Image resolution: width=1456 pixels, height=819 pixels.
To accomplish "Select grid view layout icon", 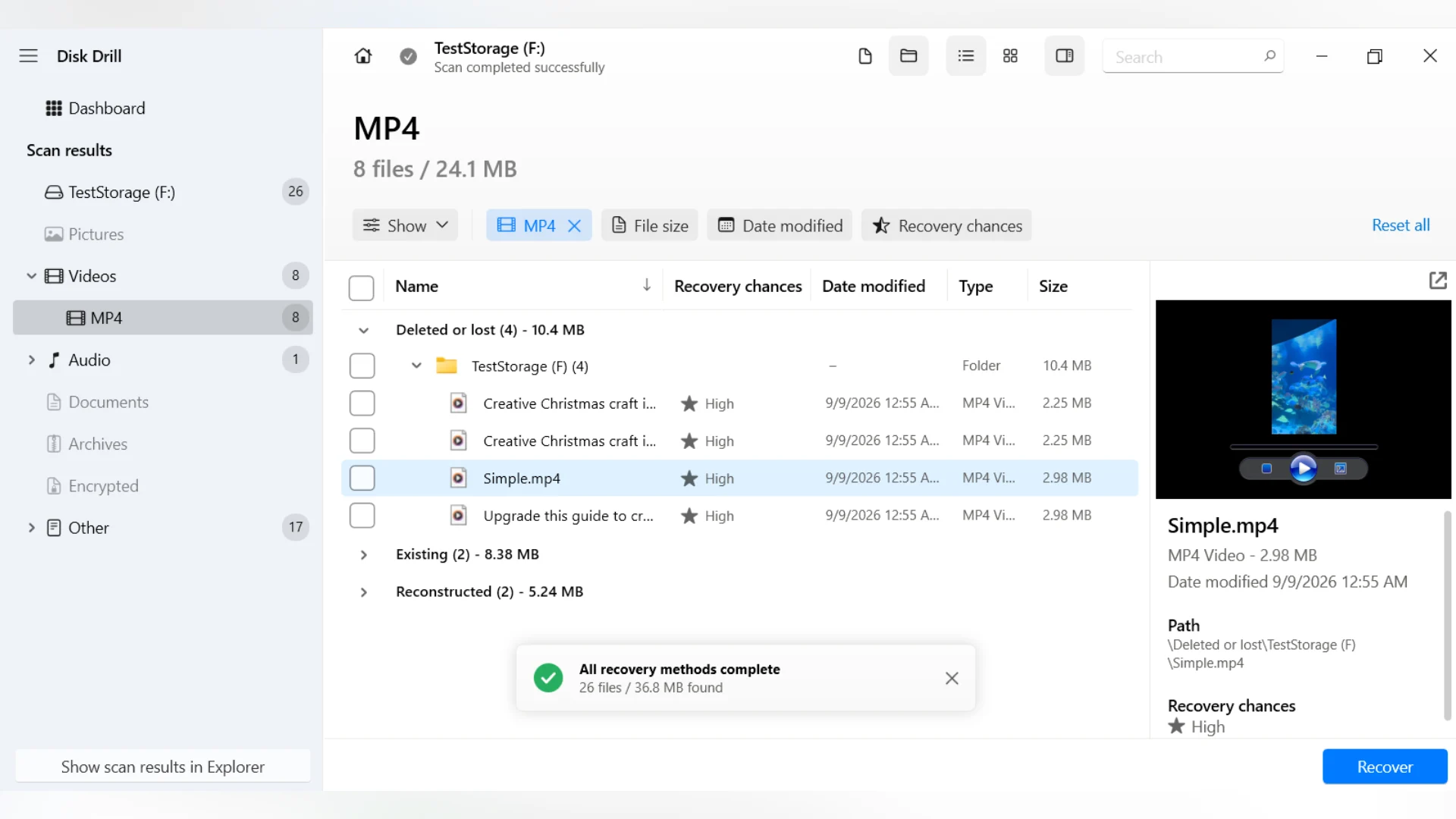I will [1010, 55].
